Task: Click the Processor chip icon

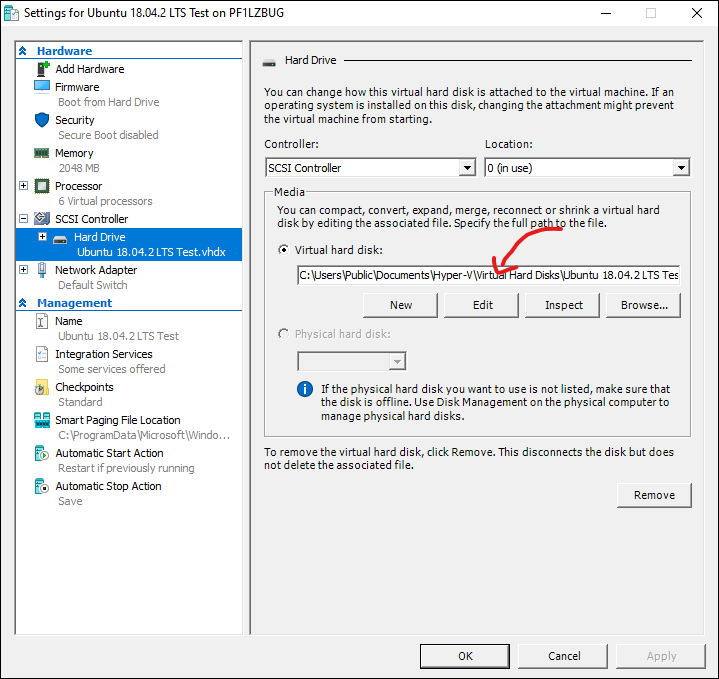Action: tap(42, 186)
